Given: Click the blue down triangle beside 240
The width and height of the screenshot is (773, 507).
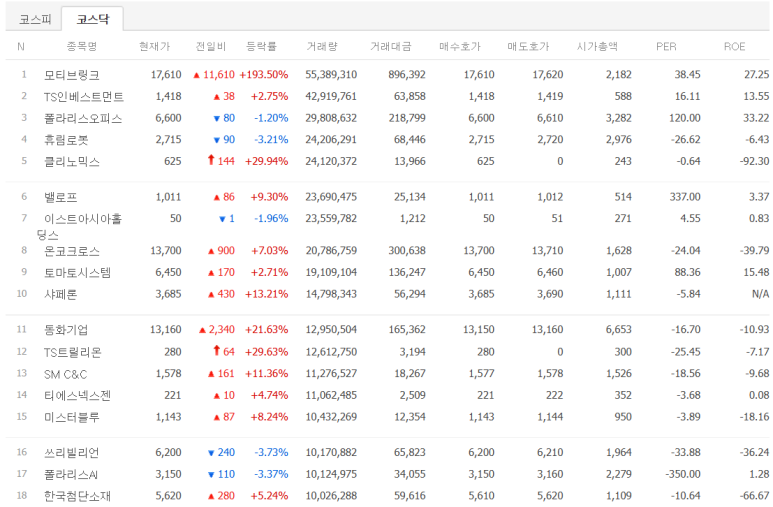Looking at the screenshot, I should (211, 453).
